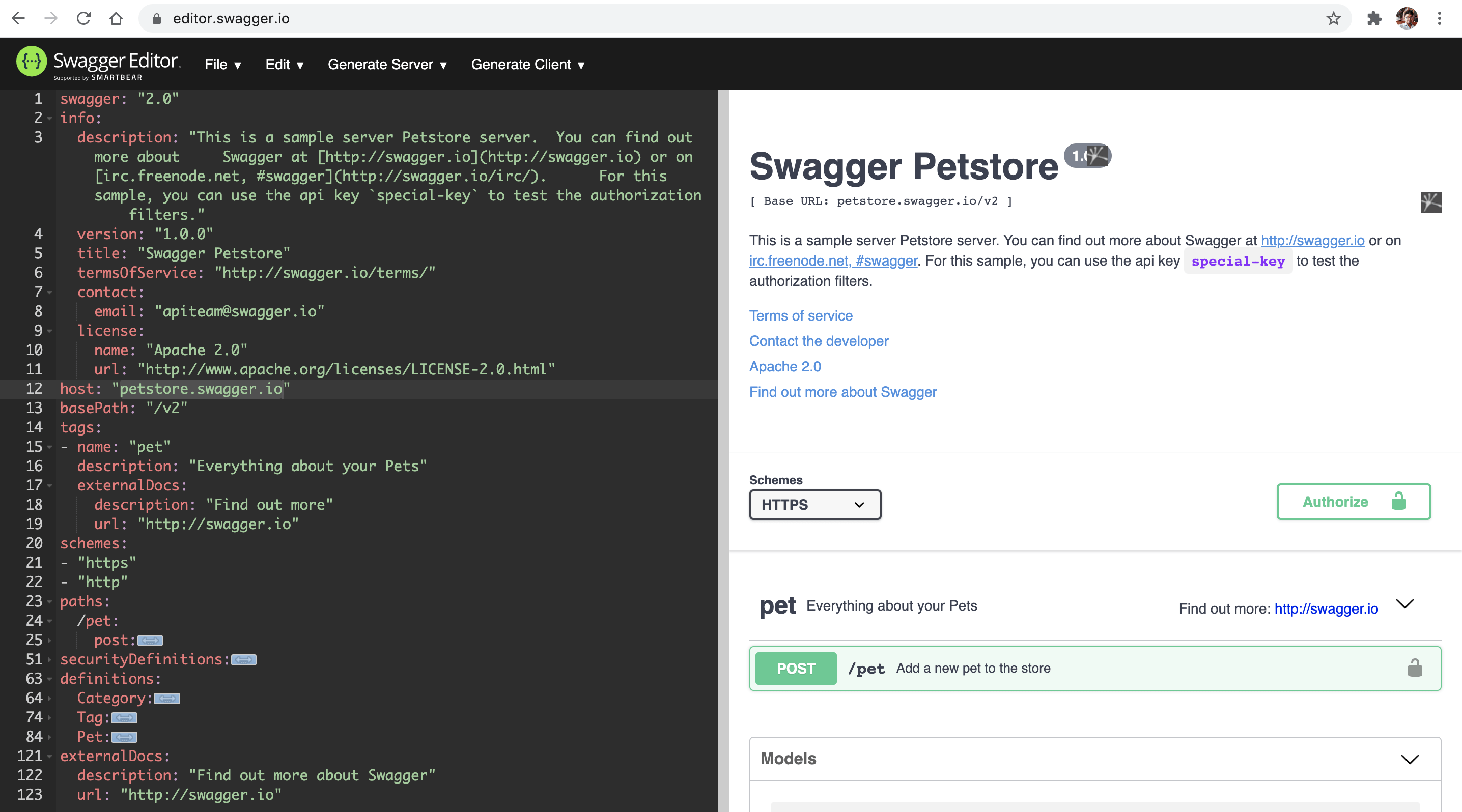Image resolution: width=1462 pixels, height=812 pixels.
Task: Open the pet section http://swagger.io link
Action: (1326, 608)
